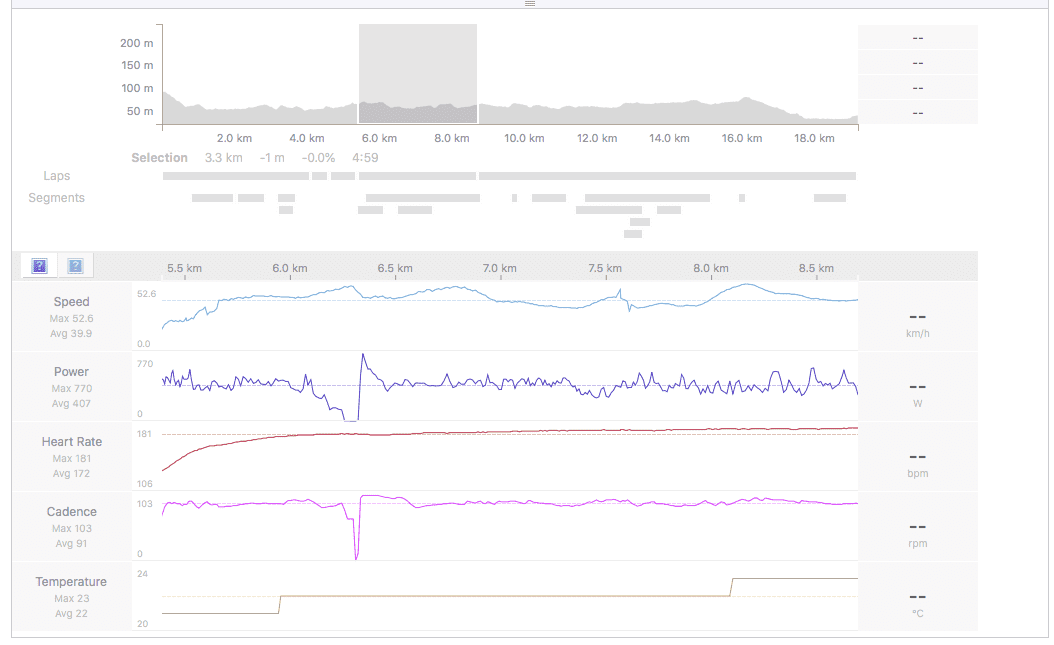Select the bottom-most segment bar
The image size is (1054, 645).
(x=633, y=234)
